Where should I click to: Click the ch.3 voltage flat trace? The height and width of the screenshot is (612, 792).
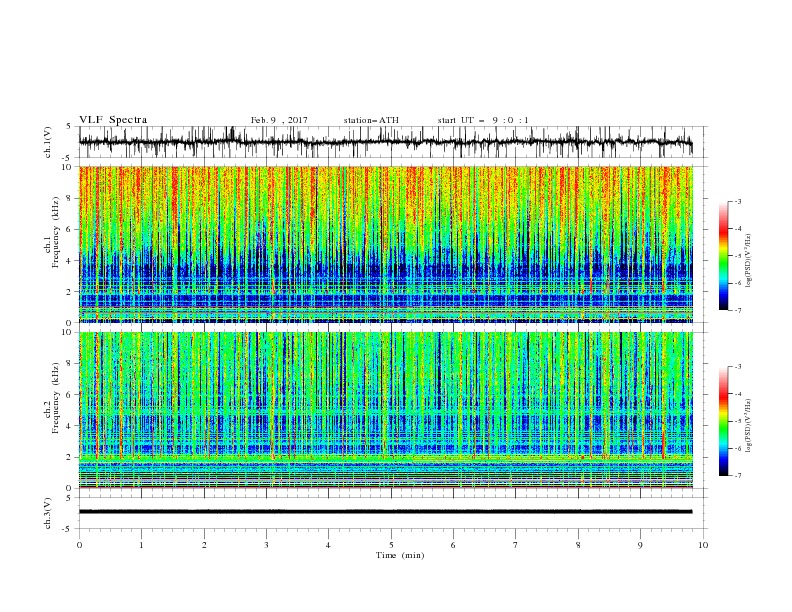point(385,512)
